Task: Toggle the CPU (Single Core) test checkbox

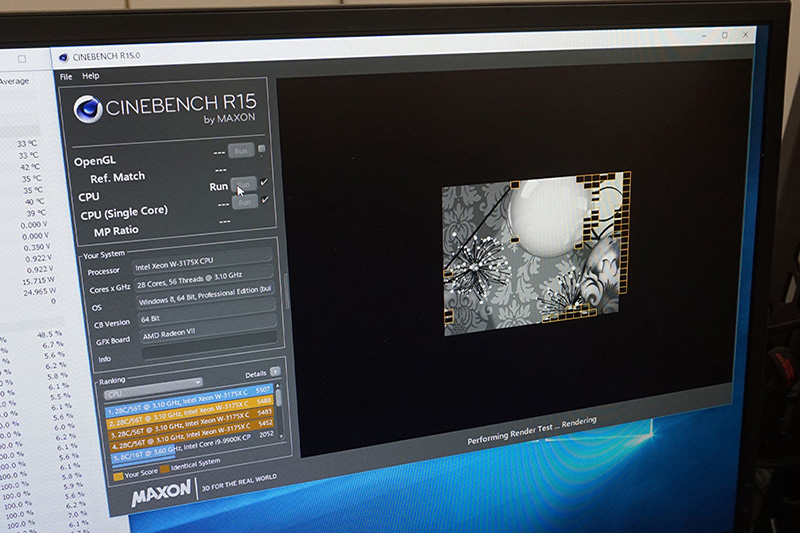Action: [x=265, y=199]
